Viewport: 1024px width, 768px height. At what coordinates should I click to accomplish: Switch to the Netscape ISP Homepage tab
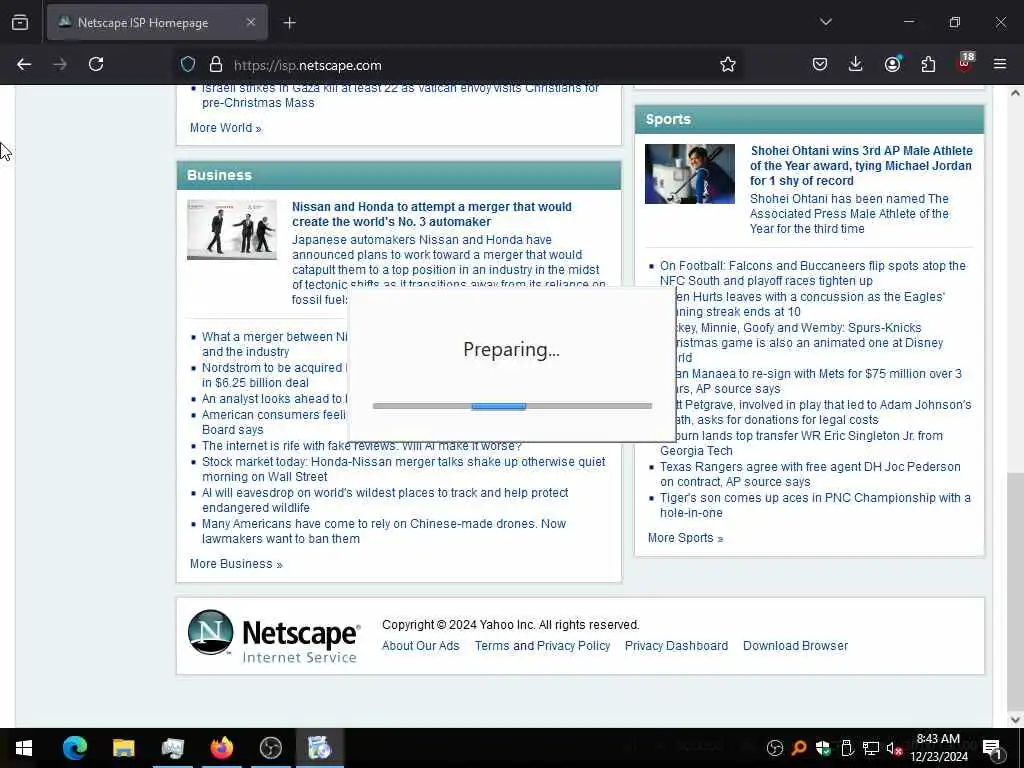tap(157, 22)
